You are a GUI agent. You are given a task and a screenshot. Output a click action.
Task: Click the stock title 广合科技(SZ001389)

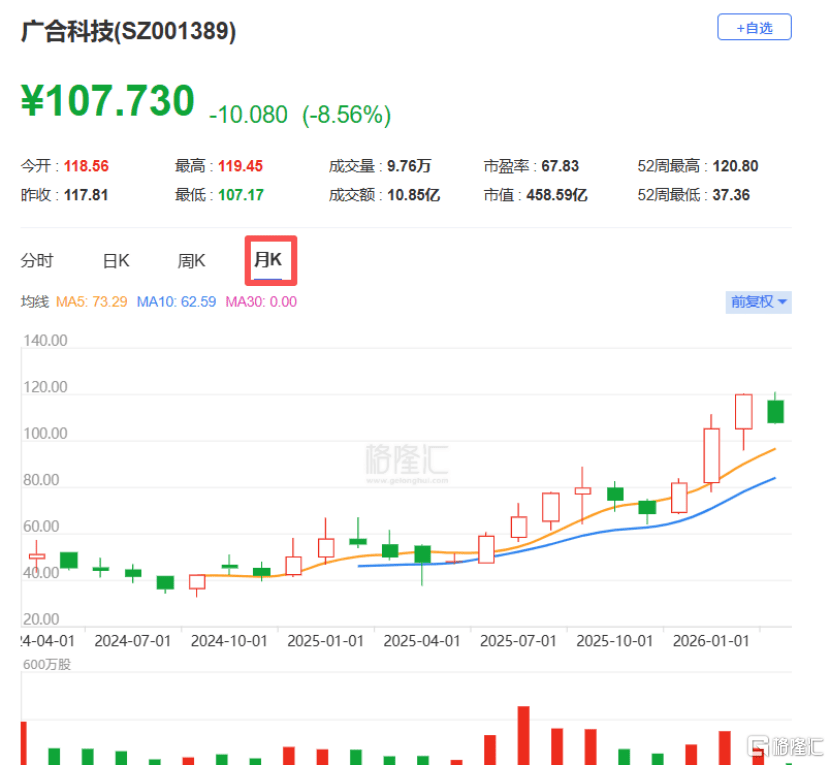pos(129,32)
